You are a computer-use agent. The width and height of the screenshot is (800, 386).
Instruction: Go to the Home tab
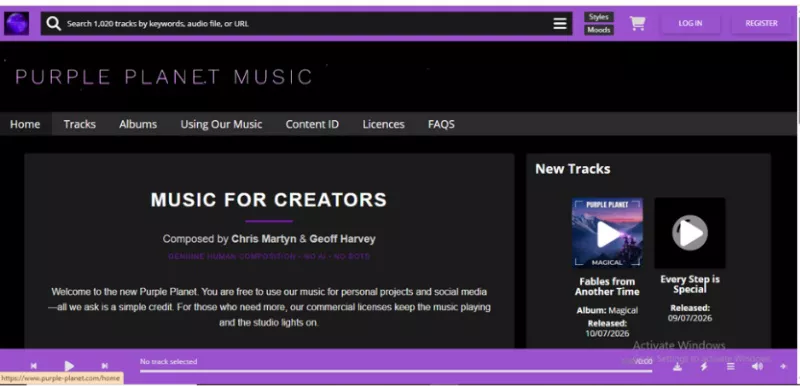[x=25, y=124]
